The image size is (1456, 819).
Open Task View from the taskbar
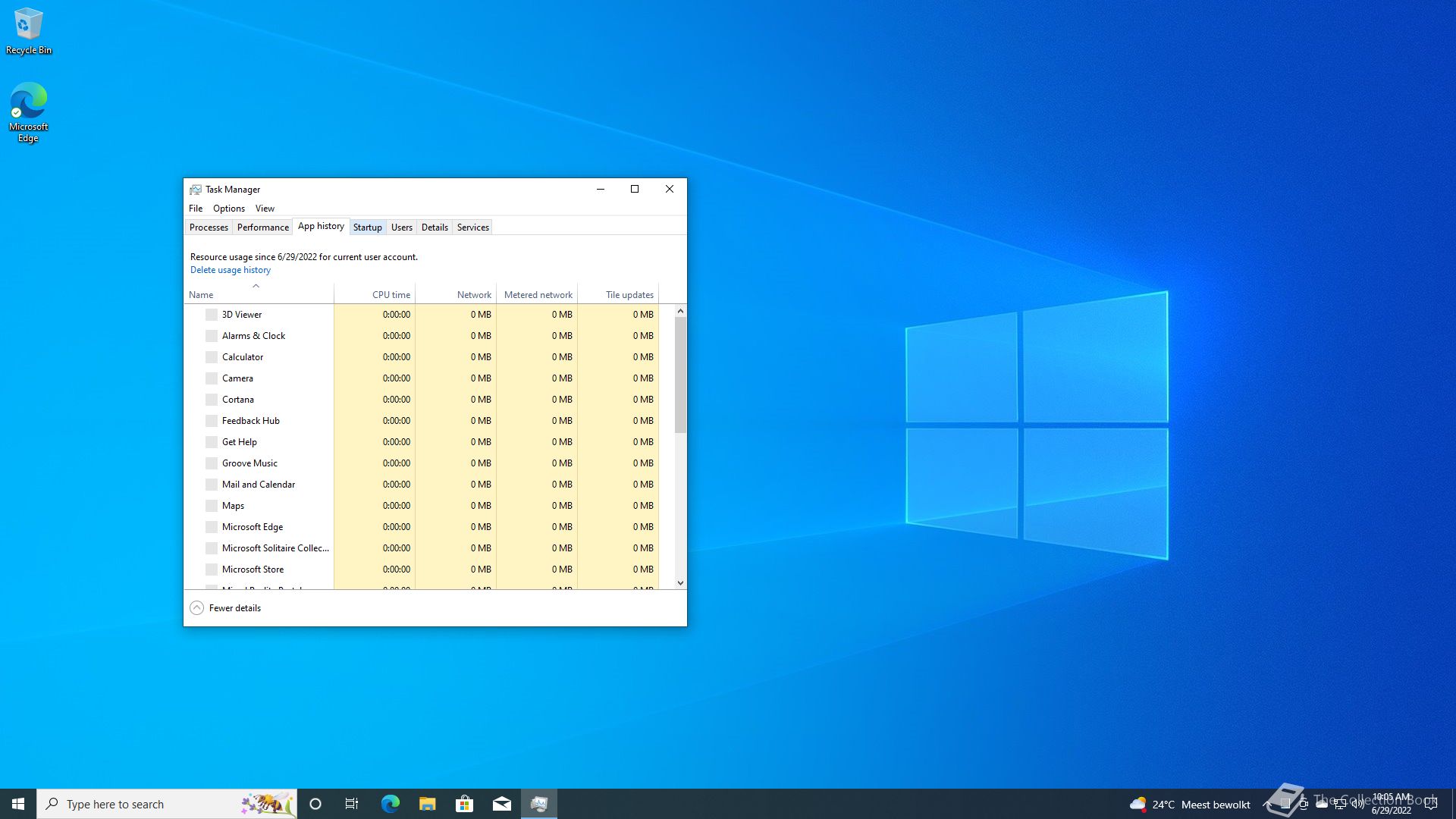352,804
